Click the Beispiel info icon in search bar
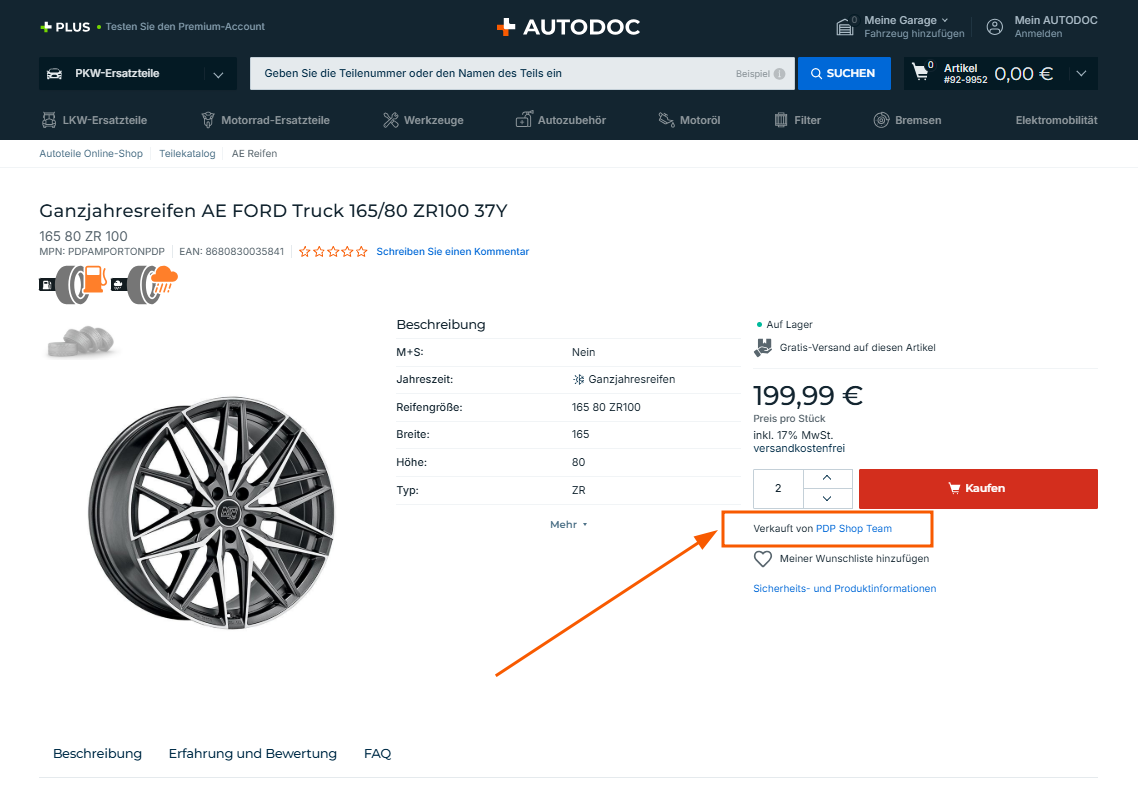Viewport: 1138px width, 798px height. point(779,74)
